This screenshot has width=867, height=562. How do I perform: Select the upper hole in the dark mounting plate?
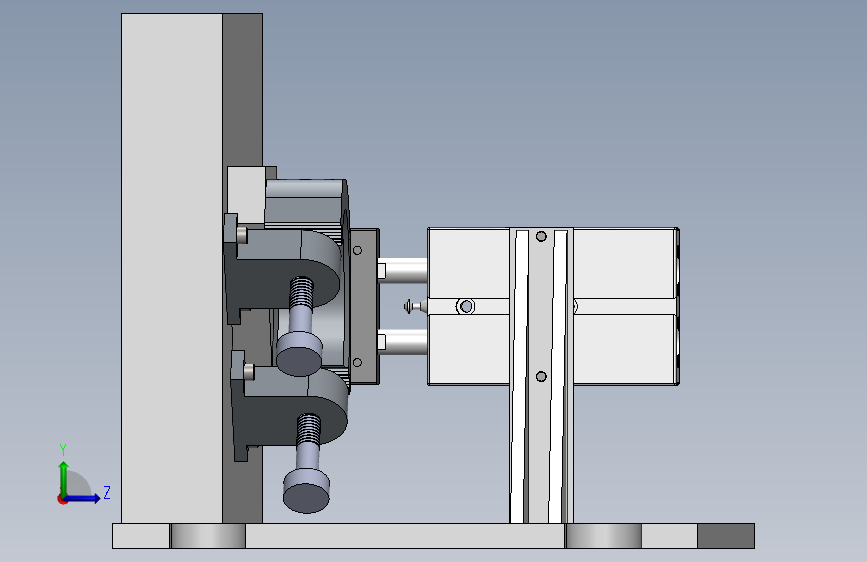point(357,251)
